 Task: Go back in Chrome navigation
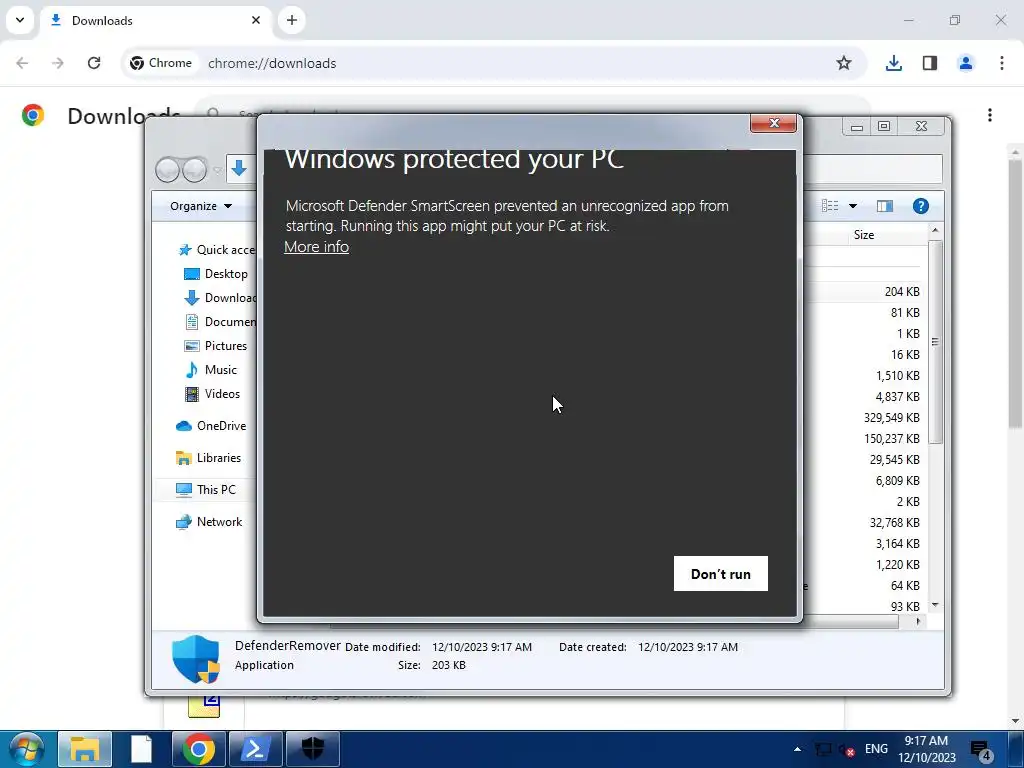point(22,63)
